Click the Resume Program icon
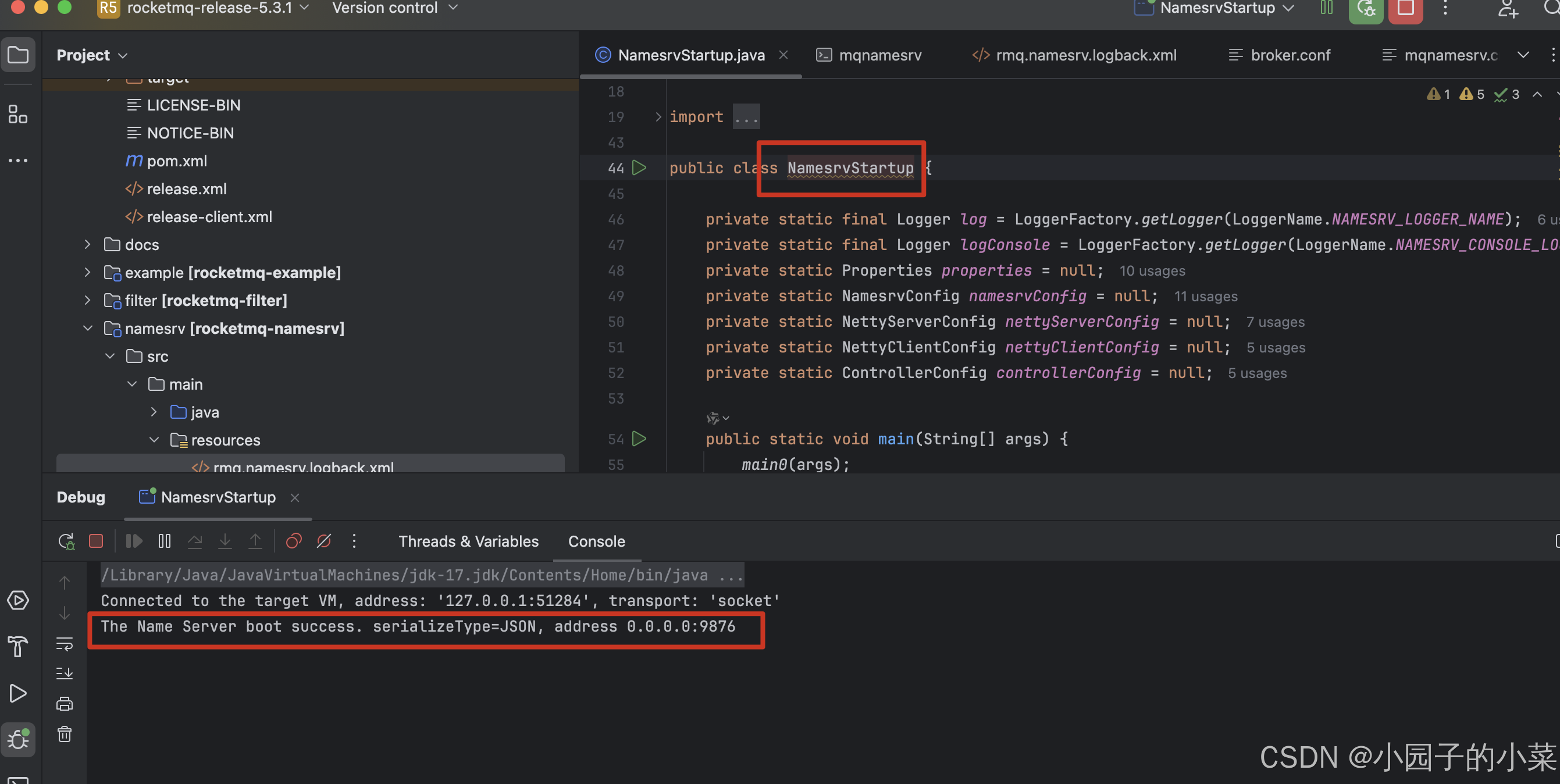This screenshot has width=1560, height=784. [x=133, y=541]
